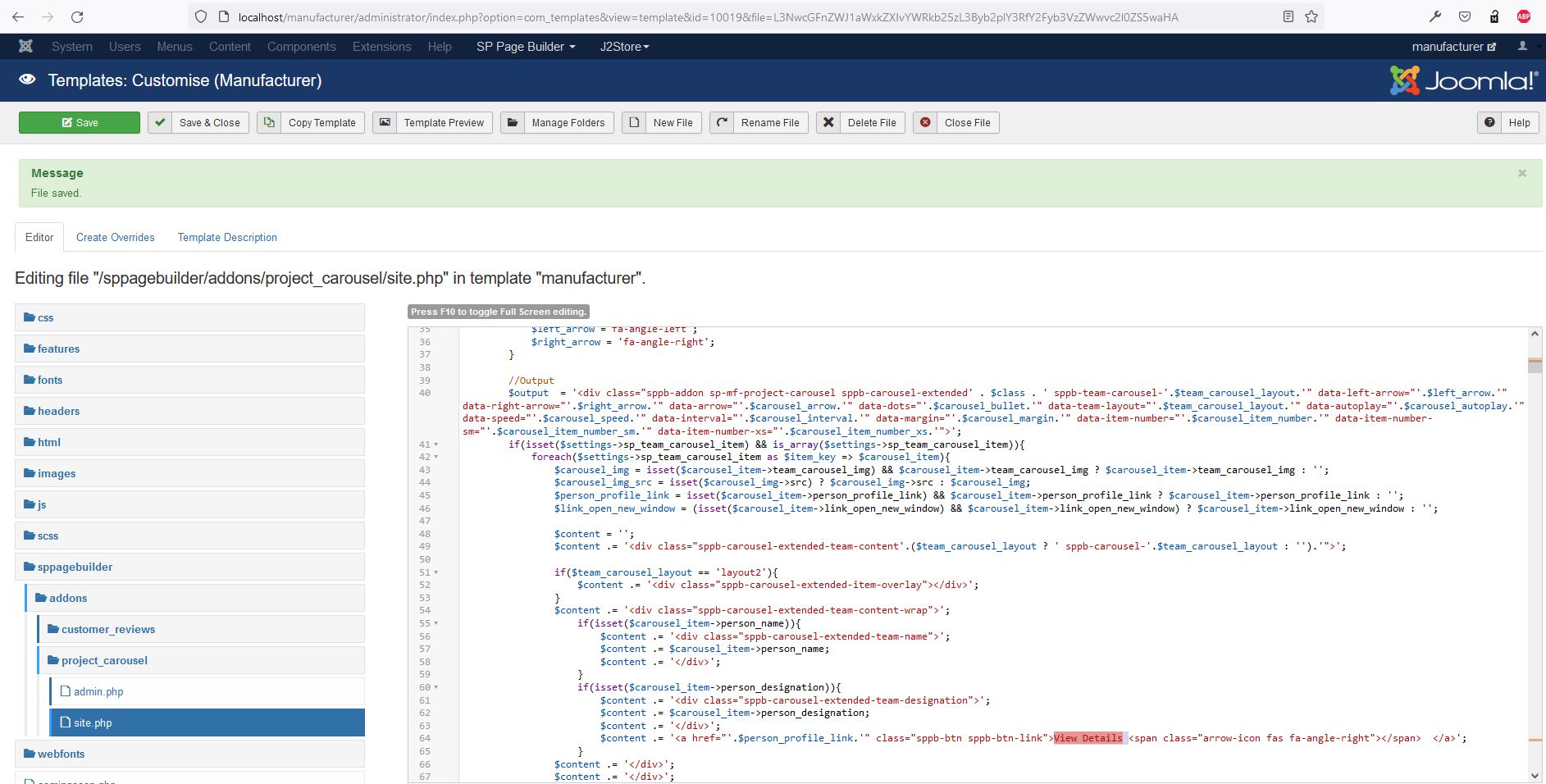Toggle code fold arrow at line 60
The image size is (1546, 784).
(x=436, y=687)
